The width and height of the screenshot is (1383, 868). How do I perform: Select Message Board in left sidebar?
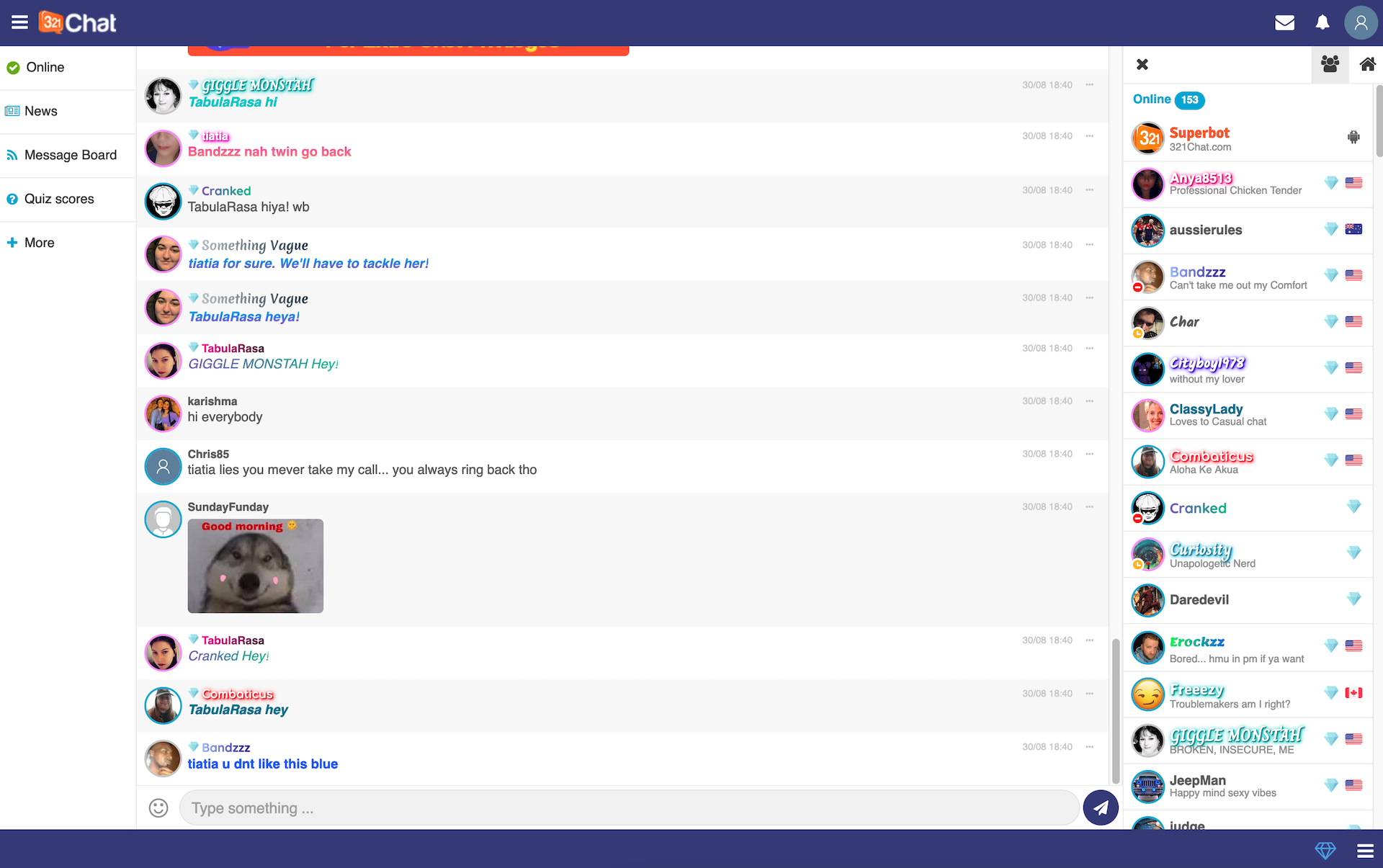click(x=69, y=155)
